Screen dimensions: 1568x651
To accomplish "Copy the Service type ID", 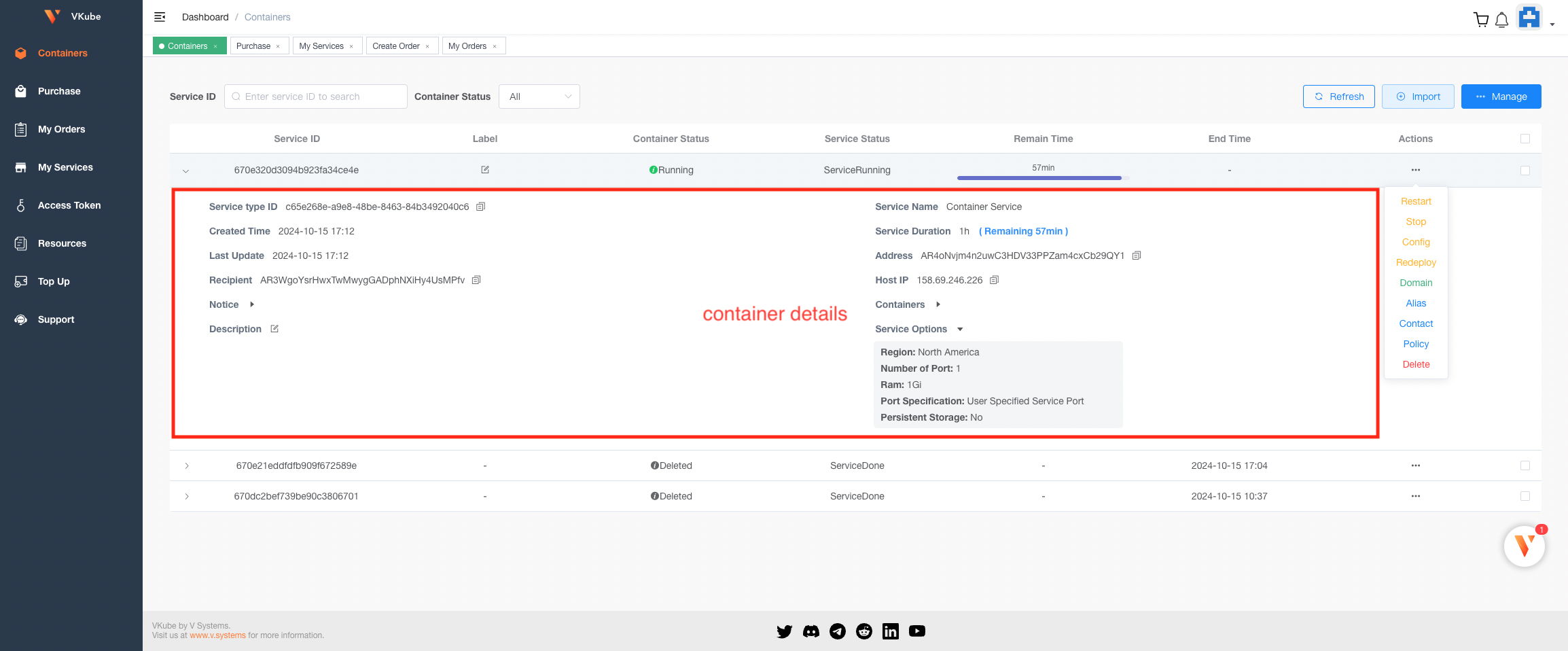I will pyautogui.click(x=480, y=207).
